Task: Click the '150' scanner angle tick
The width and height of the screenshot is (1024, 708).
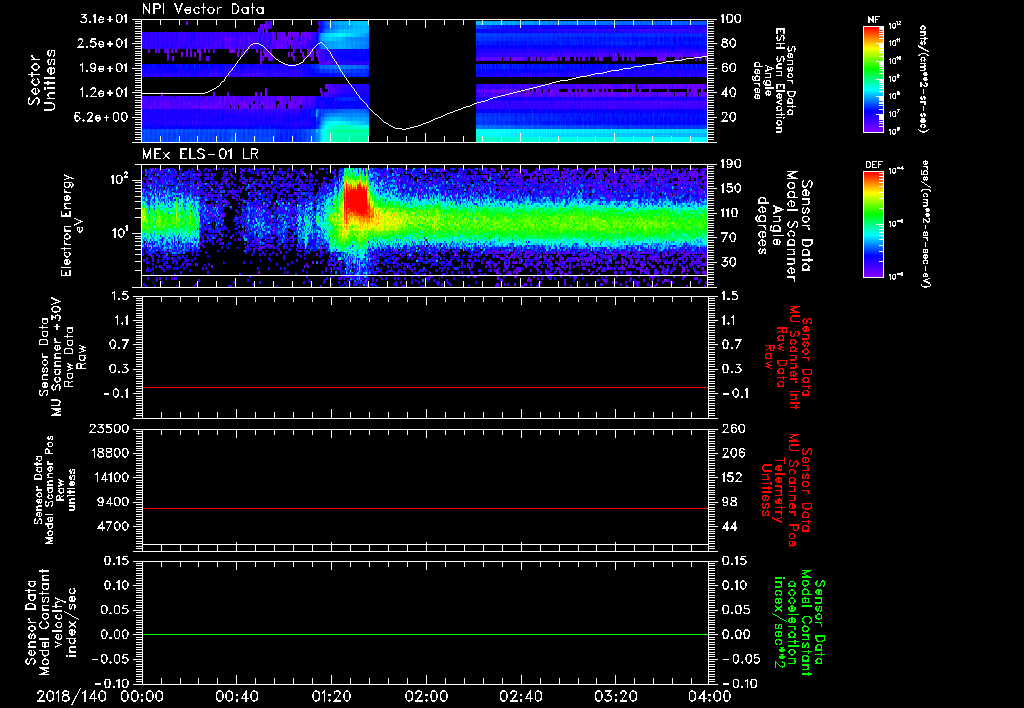Action: pyautogui.click(x=733, y=189)
